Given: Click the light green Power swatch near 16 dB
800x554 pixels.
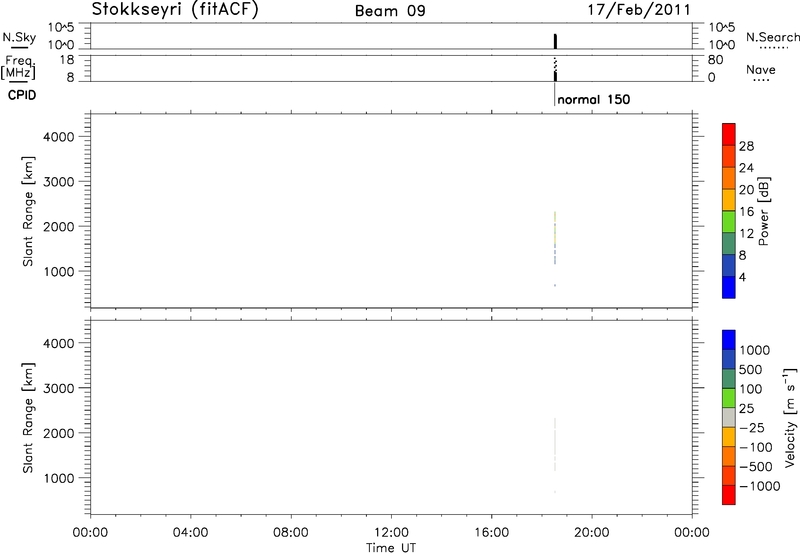Looking at the screenshot, I should [729, 221].
